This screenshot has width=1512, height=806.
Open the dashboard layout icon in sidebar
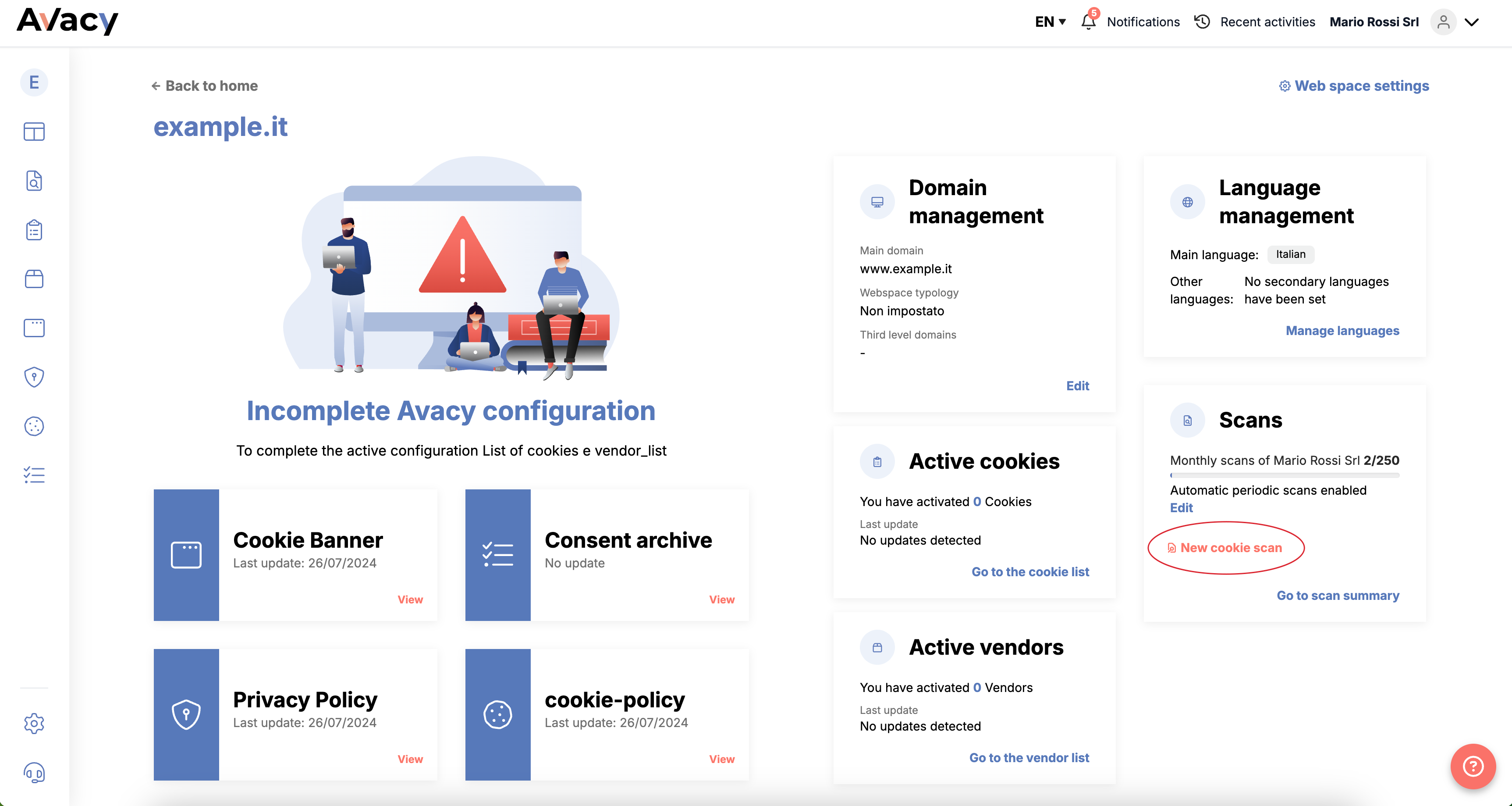[x=34, y=132]
